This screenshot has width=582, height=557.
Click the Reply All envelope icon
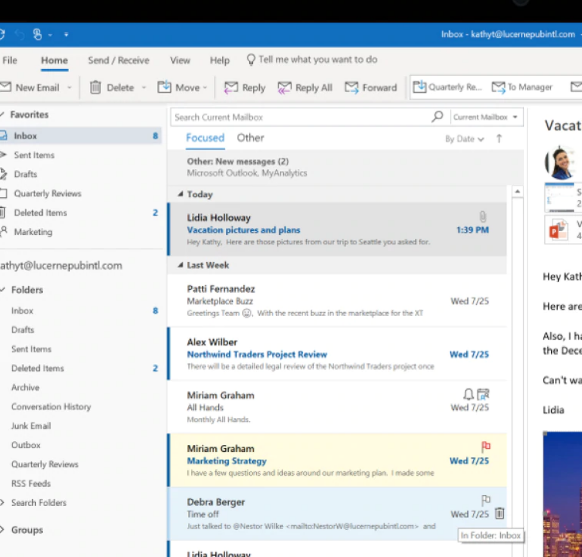[284, 88]
